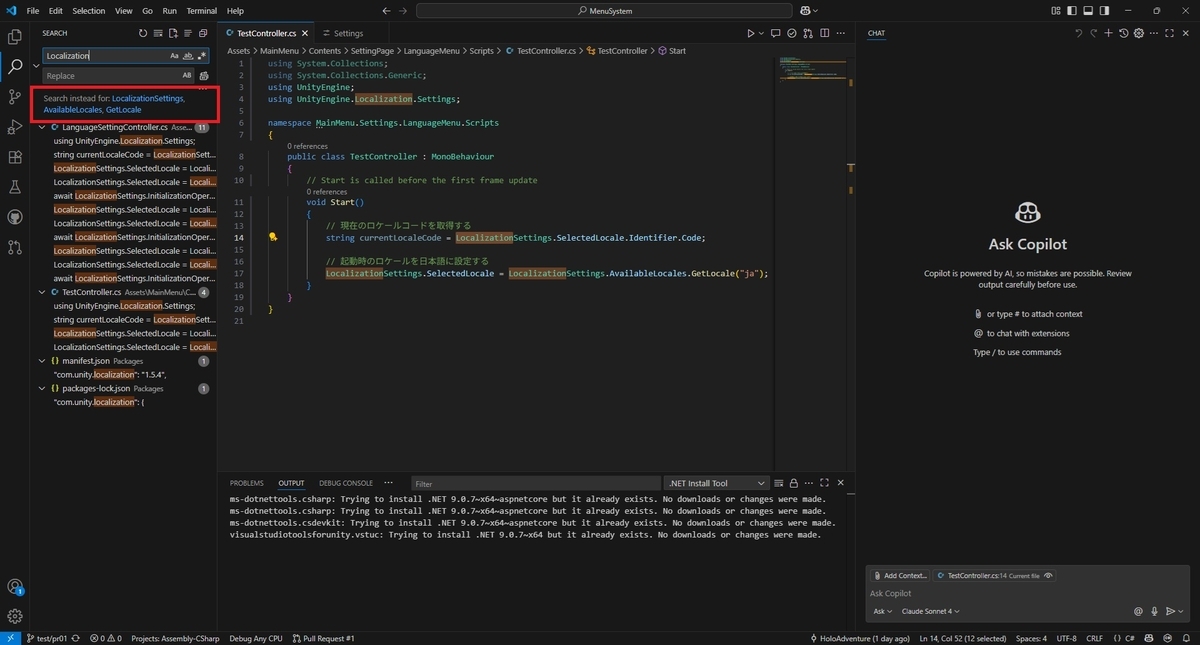The width and height of the screenshot is (1200, 645).
Task: Open the Extensions view
Action: tap(15, 157)
